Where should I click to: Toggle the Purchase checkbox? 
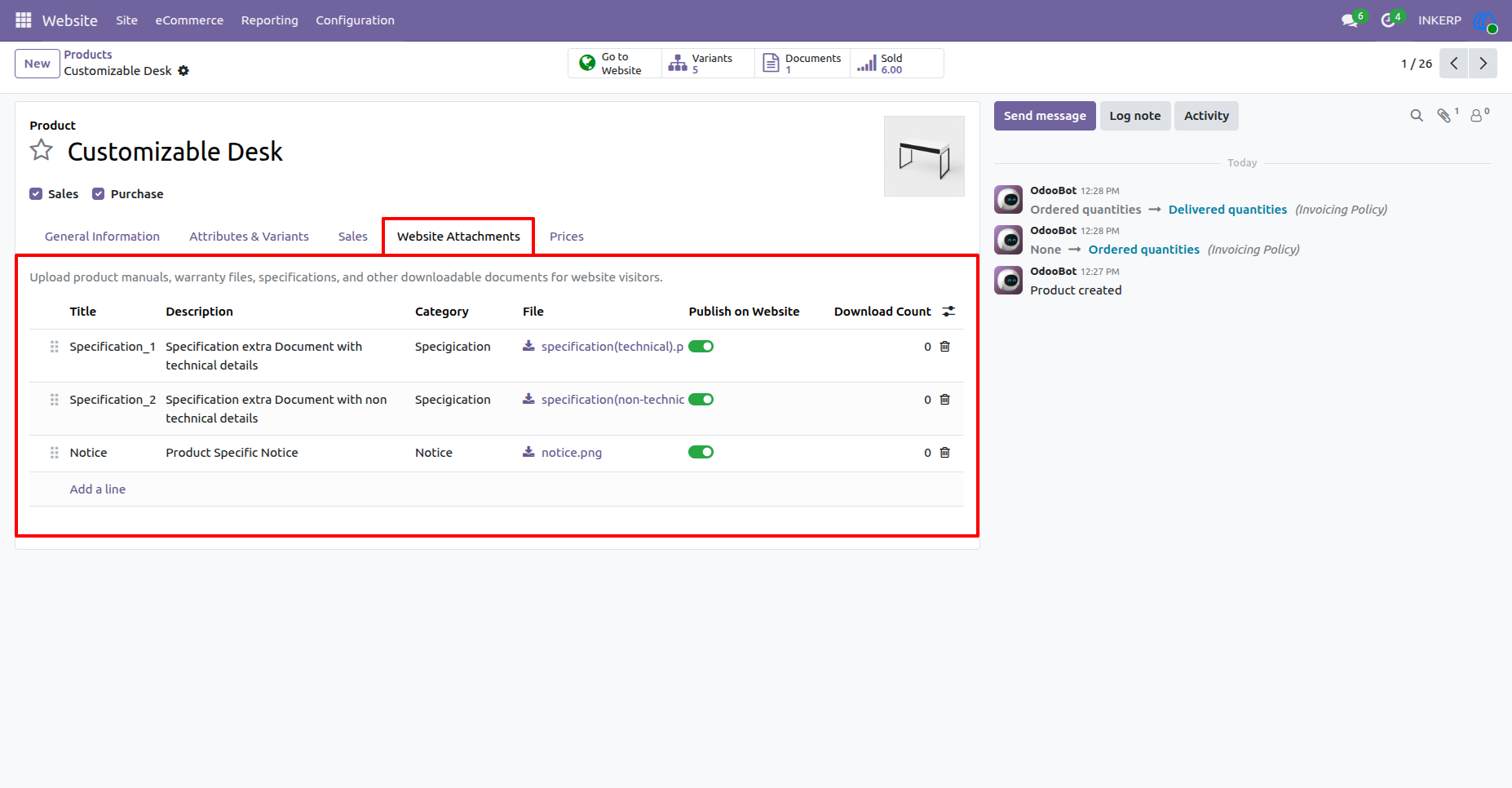pos(99,193)
